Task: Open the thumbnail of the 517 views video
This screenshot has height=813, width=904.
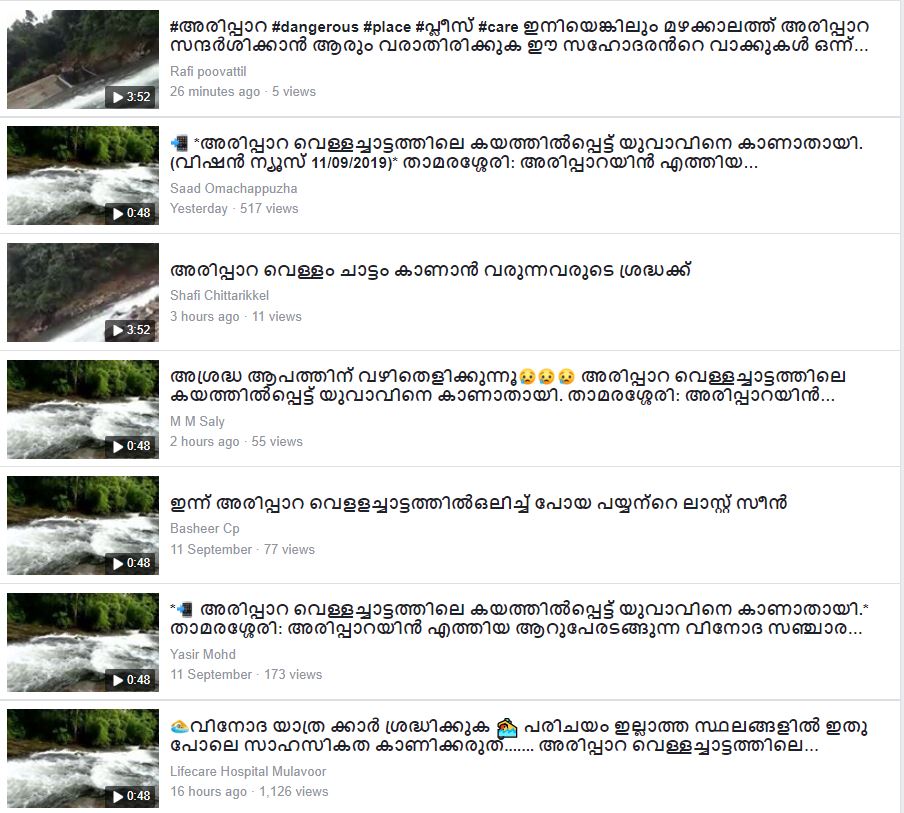Action: (x=82, y=175)
